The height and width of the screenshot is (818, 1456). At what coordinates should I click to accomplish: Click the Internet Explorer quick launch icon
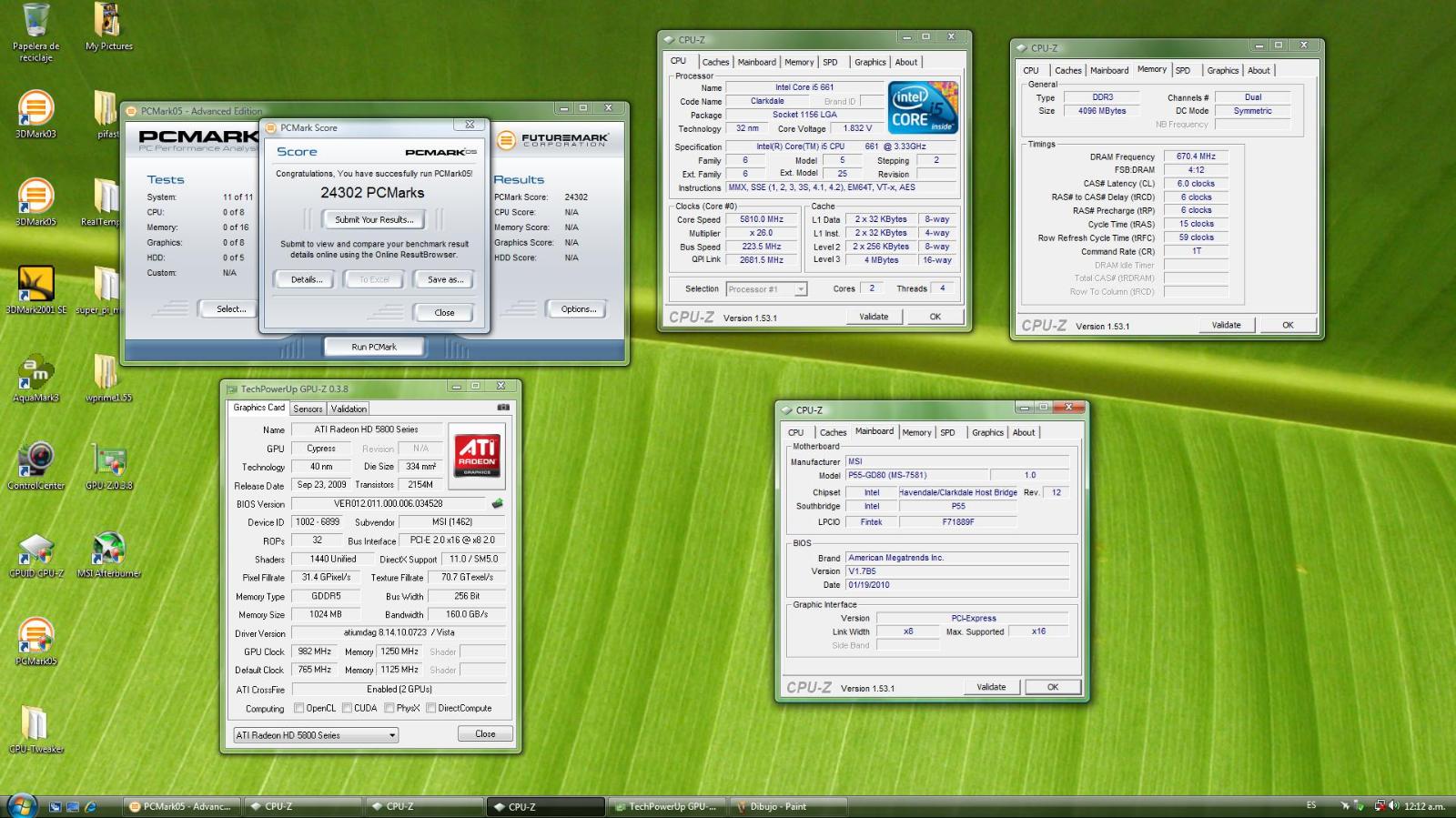click(x=90, y=806)
